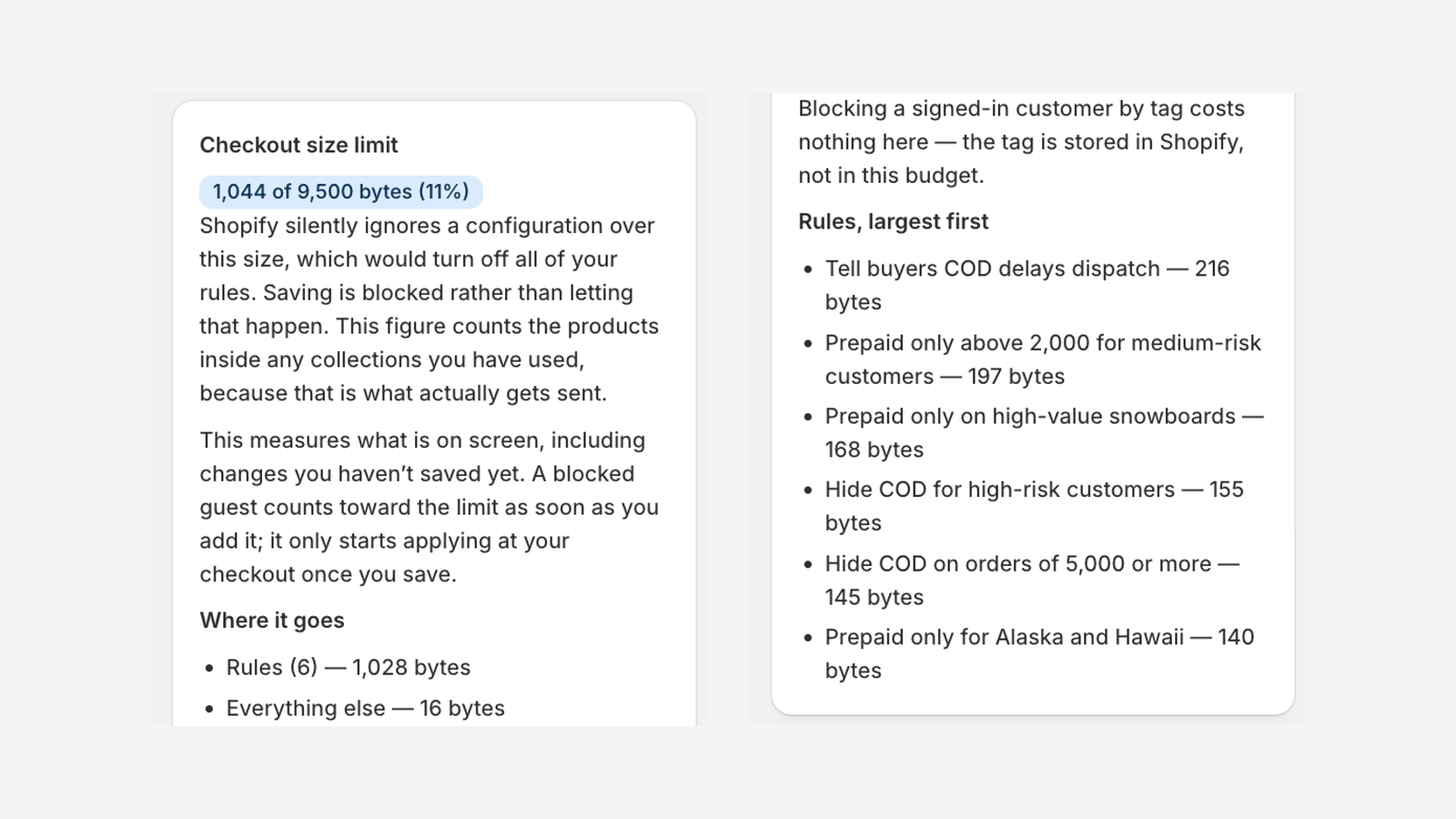Click bullet marker before Alaska and Hawaii rule

point(808,639)
